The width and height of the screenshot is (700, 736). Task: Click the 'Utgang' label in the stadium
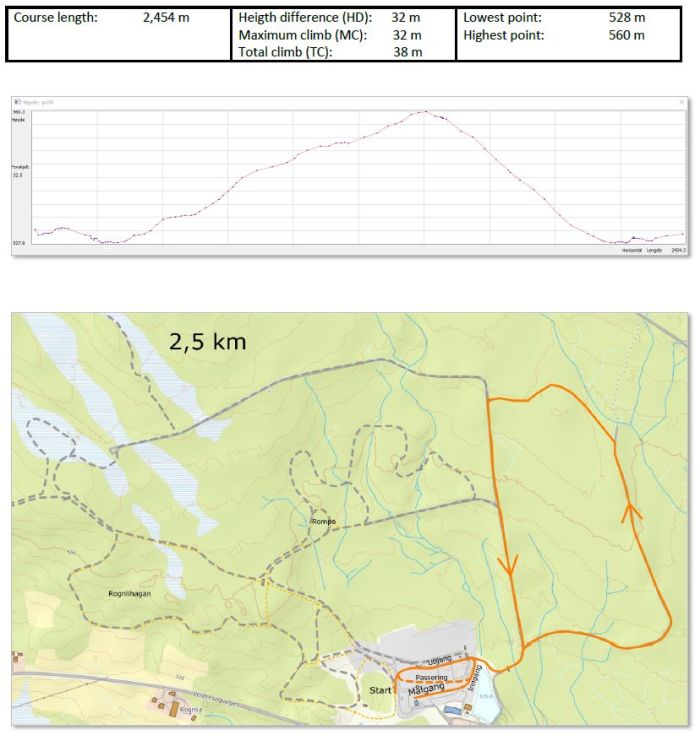click(x=439, y=660)
